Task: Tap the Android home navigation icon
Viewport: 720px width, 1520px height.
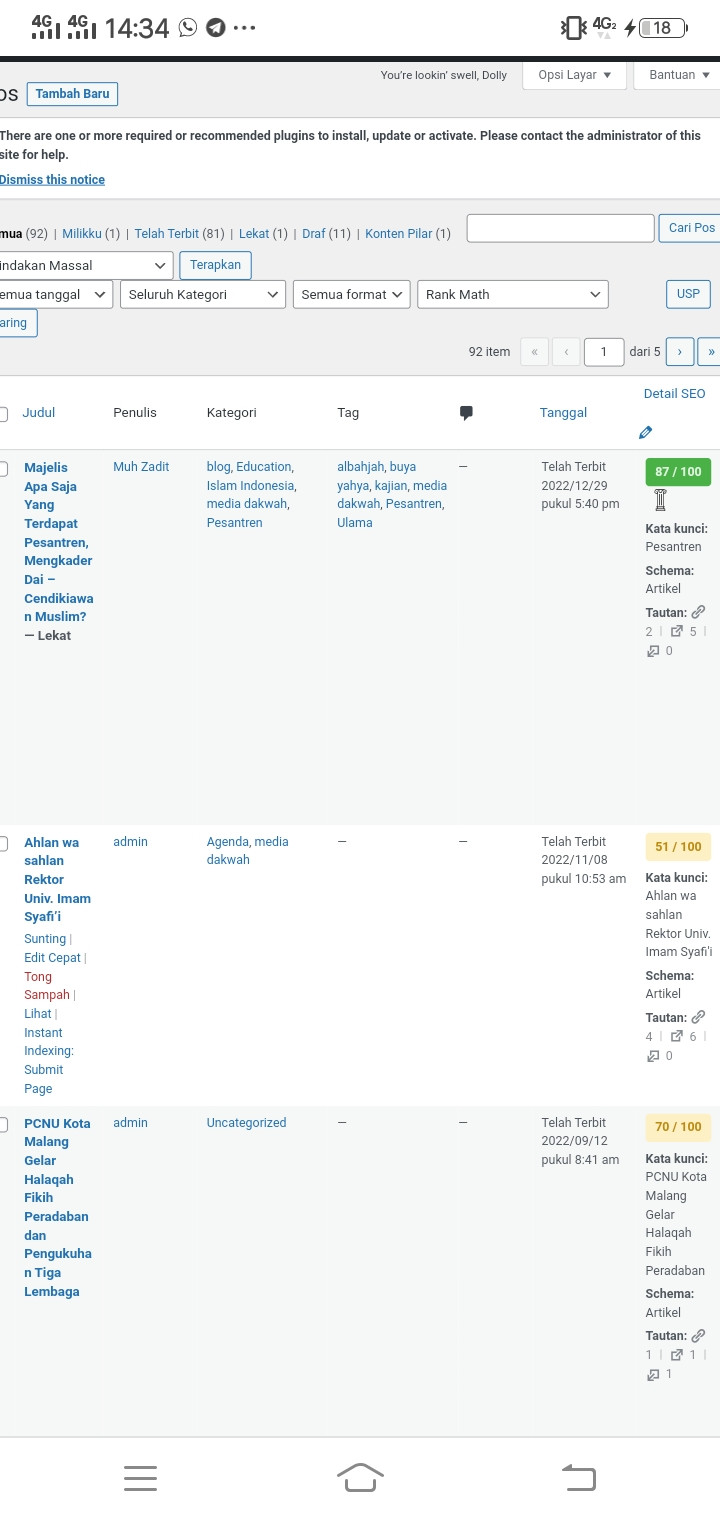Action: [x=360, y=1477]
